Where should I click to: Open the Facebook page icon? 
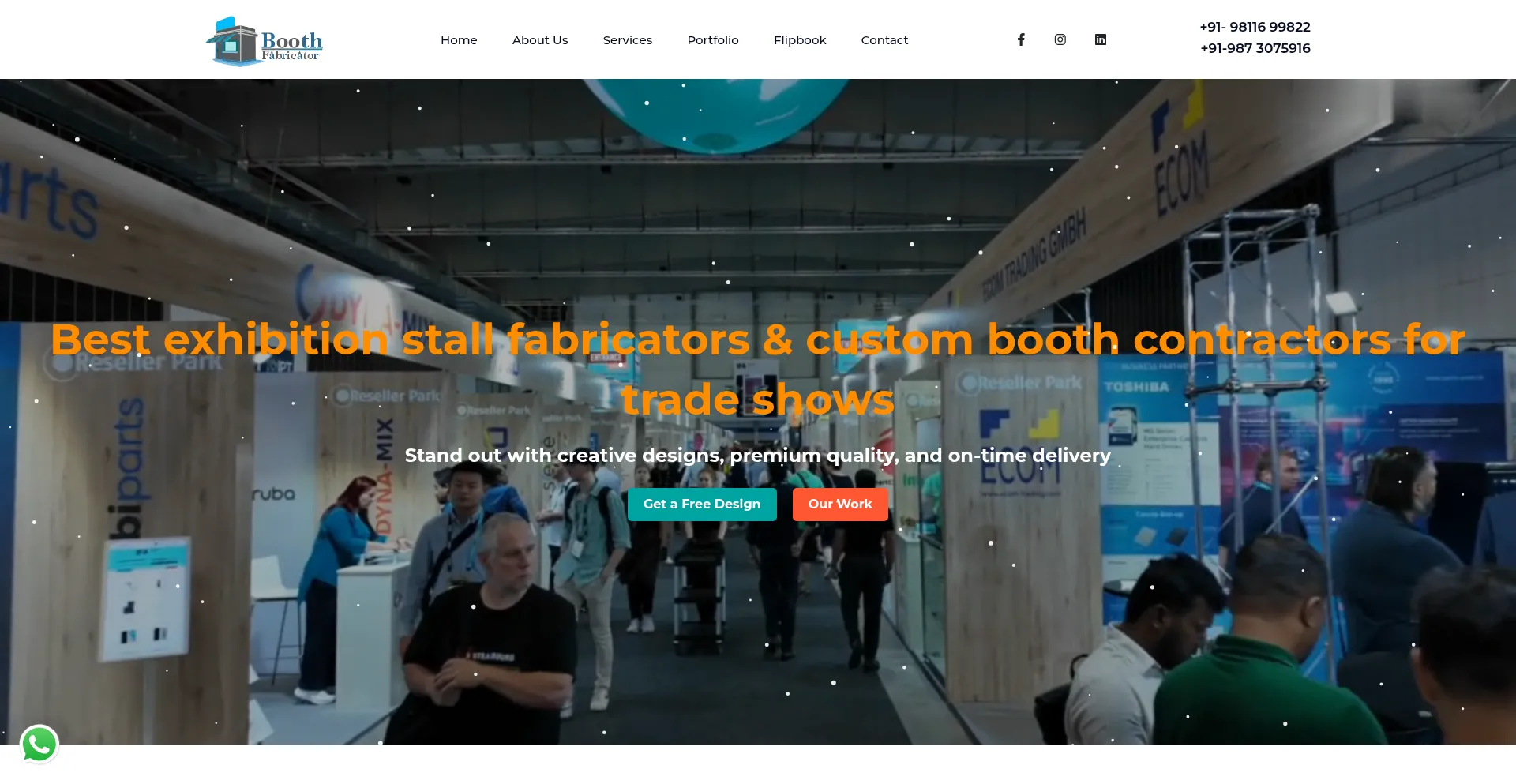pos(1021,39)
